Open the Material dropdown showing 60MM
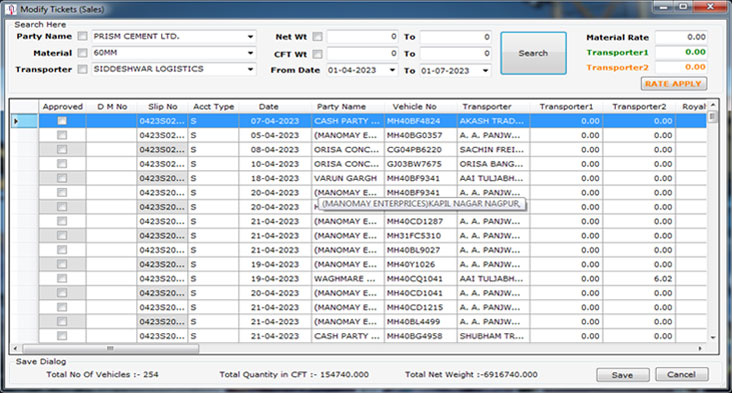732x393 pixels. coord(250,53)
